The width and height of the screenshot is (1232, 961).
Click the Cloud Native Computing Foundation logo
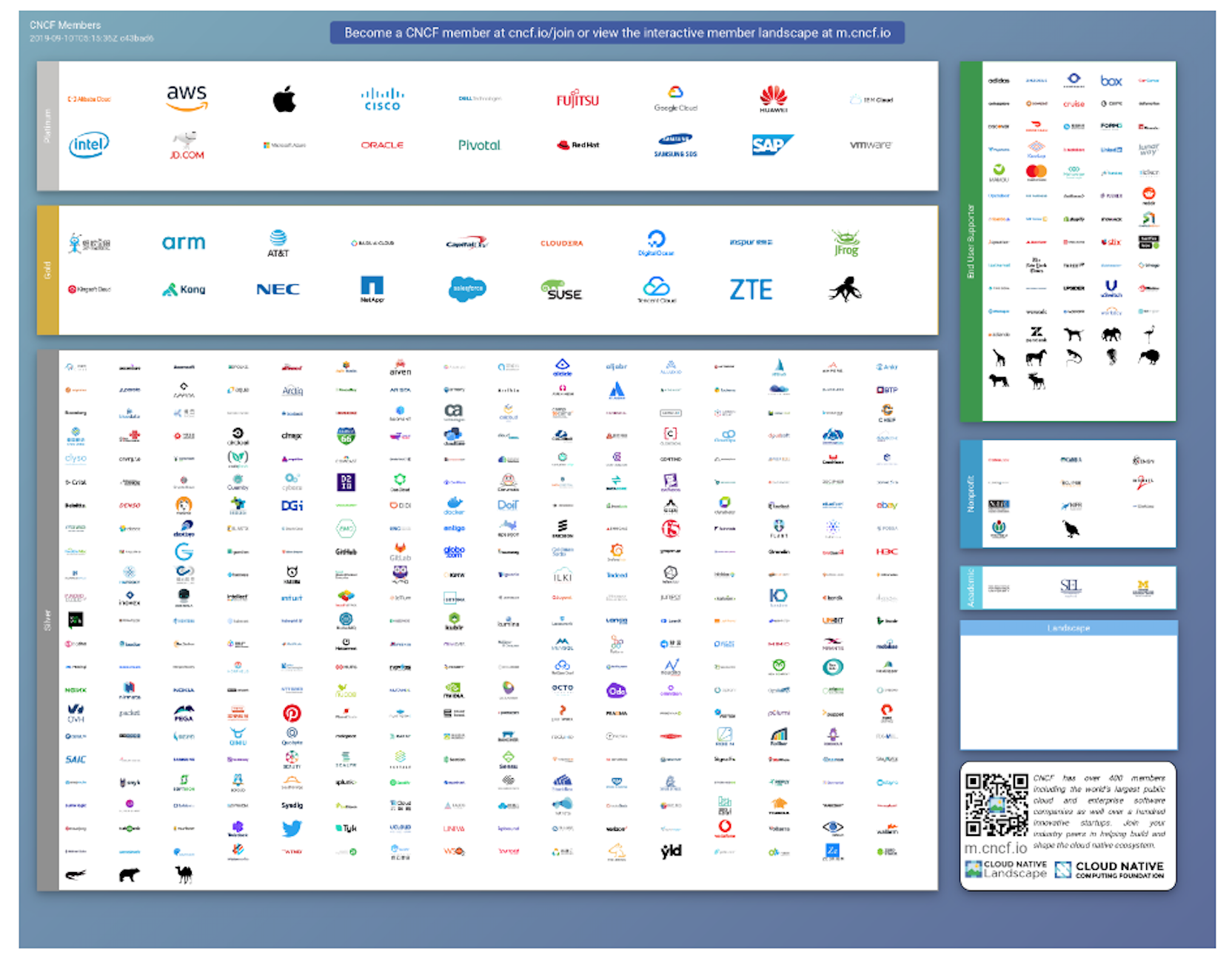tap(1109, 870)
